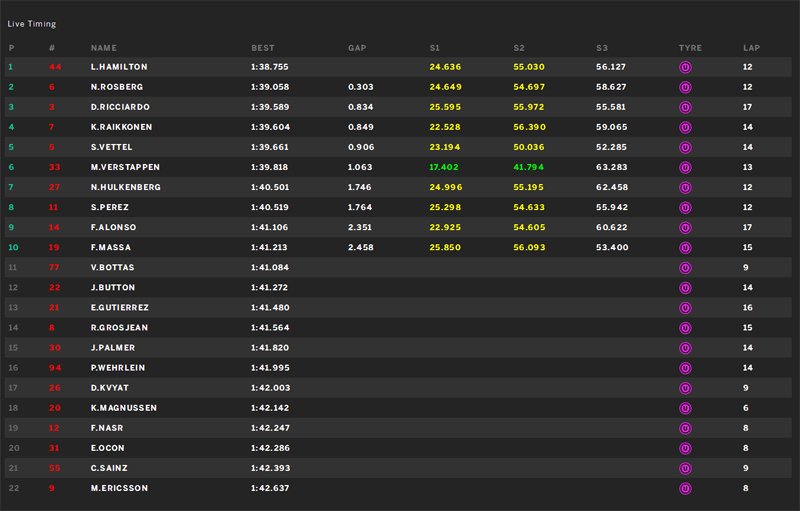
Task: Click the BEST column header
Action: [262, 48]
